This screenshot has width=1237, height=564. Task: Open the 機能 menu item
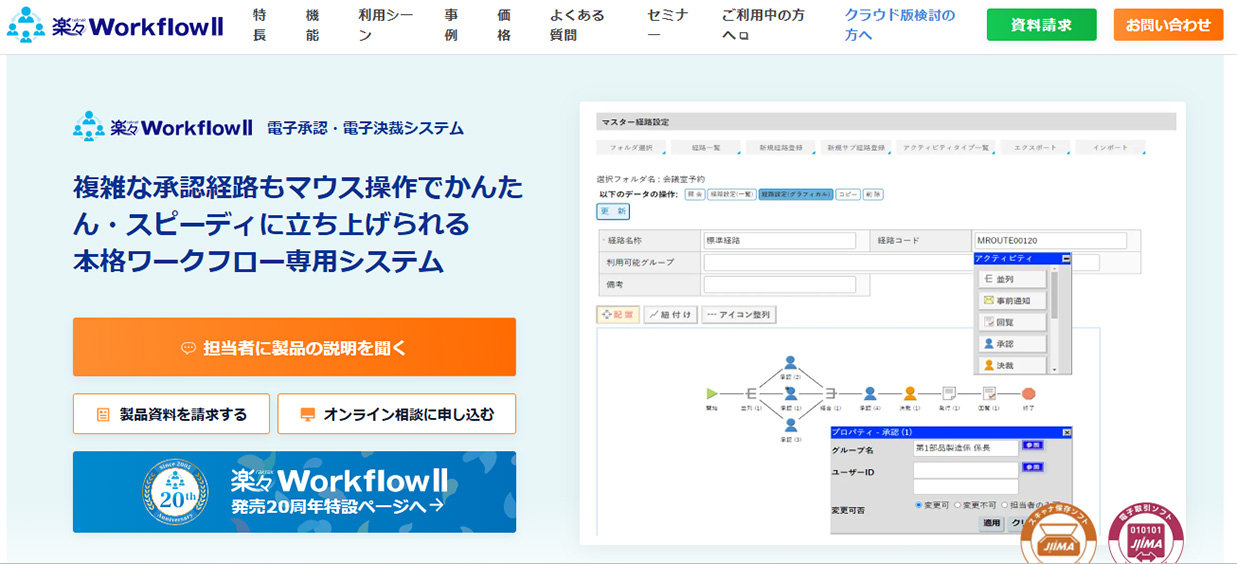coord(312,25)
